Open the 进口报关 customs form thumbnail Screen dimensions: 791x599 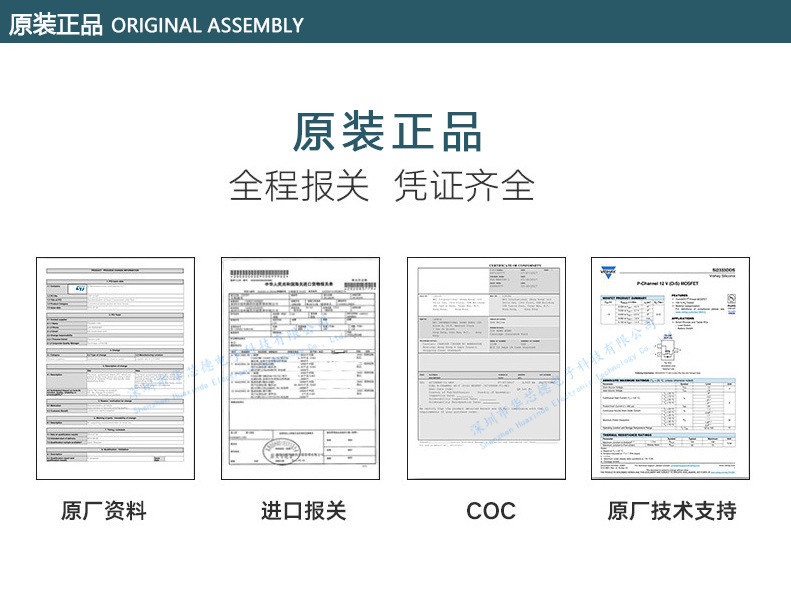(x=301, y=368)
